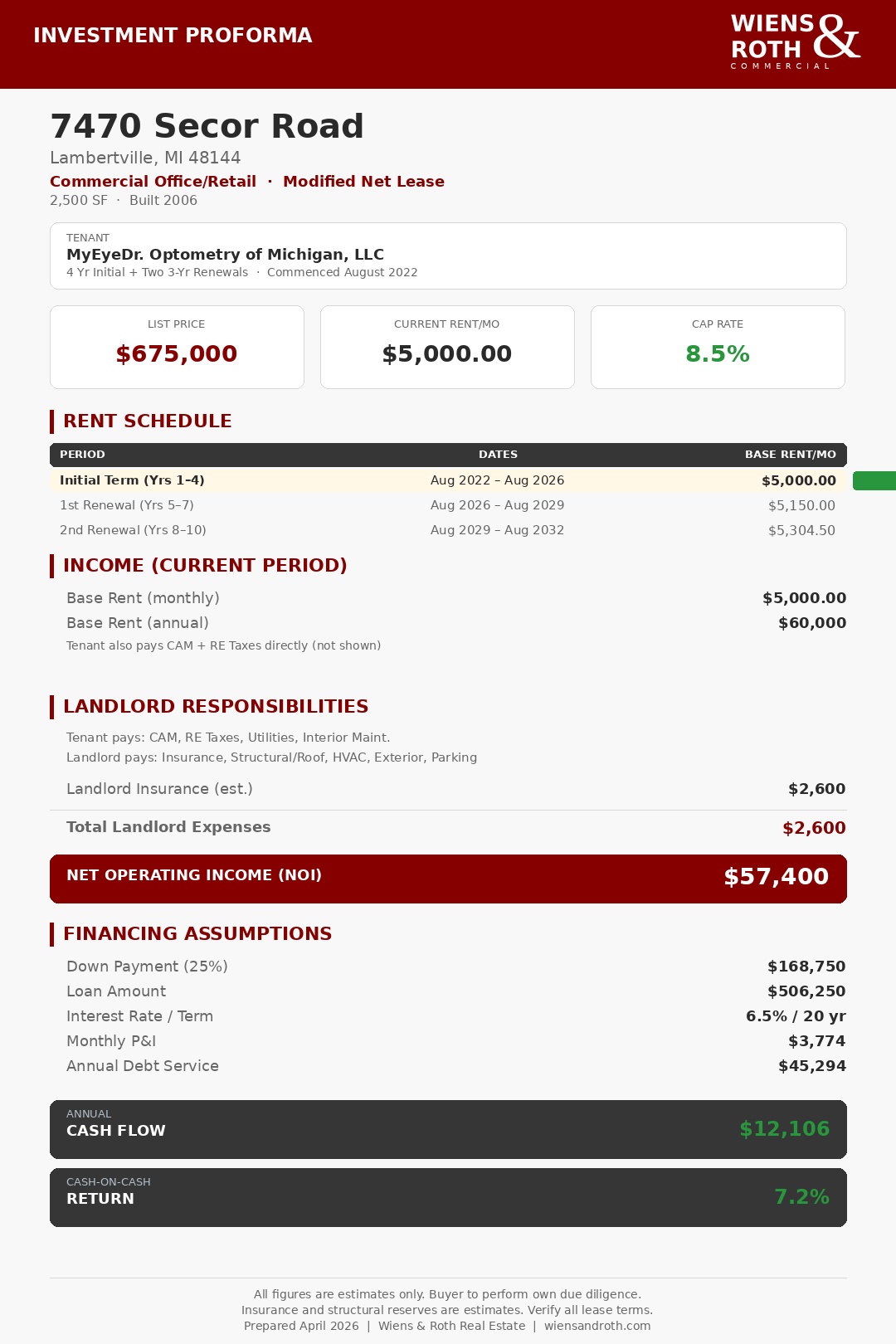The height and width of the screenshot is (1344, 896).
Task: Open the List Price $675,000 card
Action: pos(177,347)
